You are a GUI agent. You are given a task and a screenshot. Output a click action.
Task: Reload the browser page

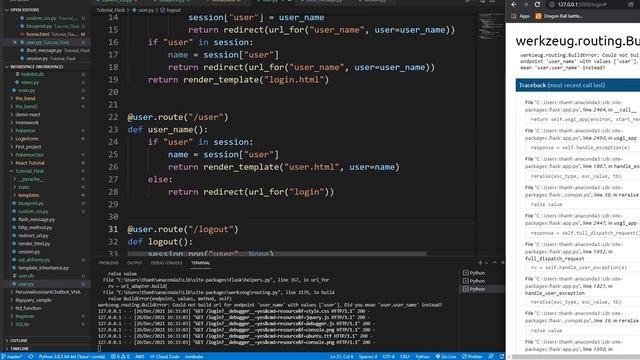[538, 4]
